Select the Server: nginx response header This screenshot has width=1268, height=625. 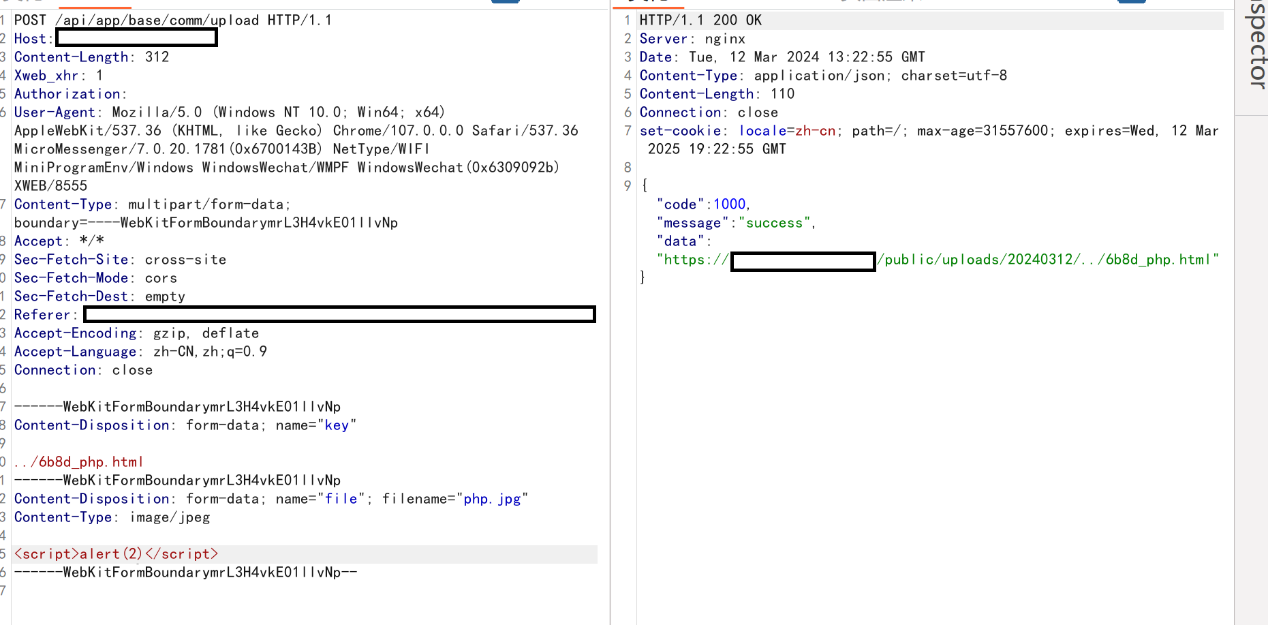[x=693, y=39]
